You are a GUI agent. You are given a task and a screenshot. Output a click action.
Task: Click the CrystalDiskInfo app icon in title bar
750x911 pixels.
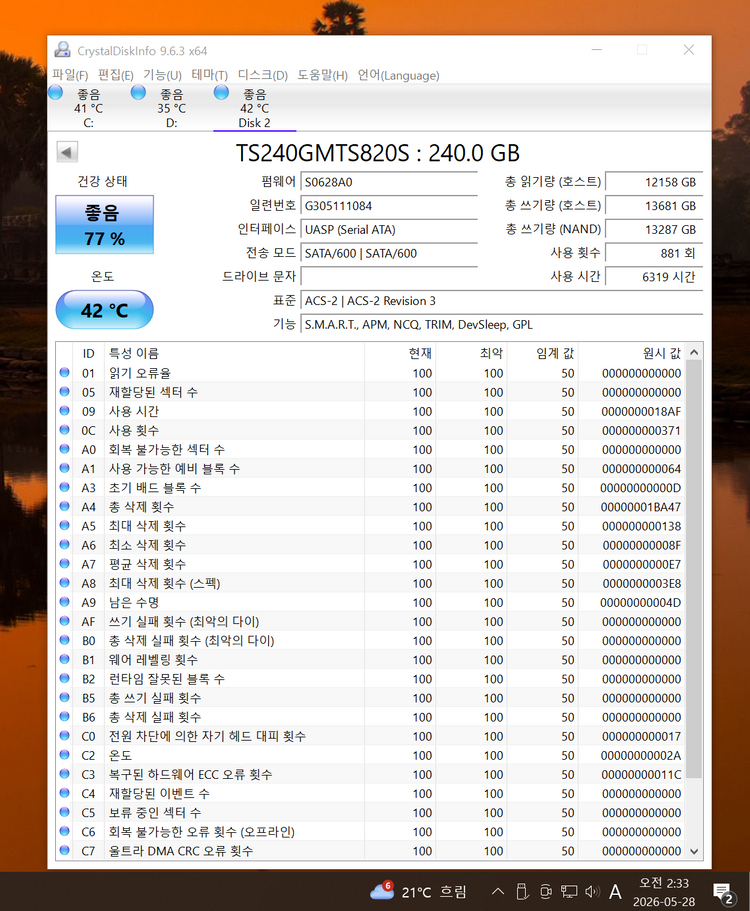(x=62, y=50)
